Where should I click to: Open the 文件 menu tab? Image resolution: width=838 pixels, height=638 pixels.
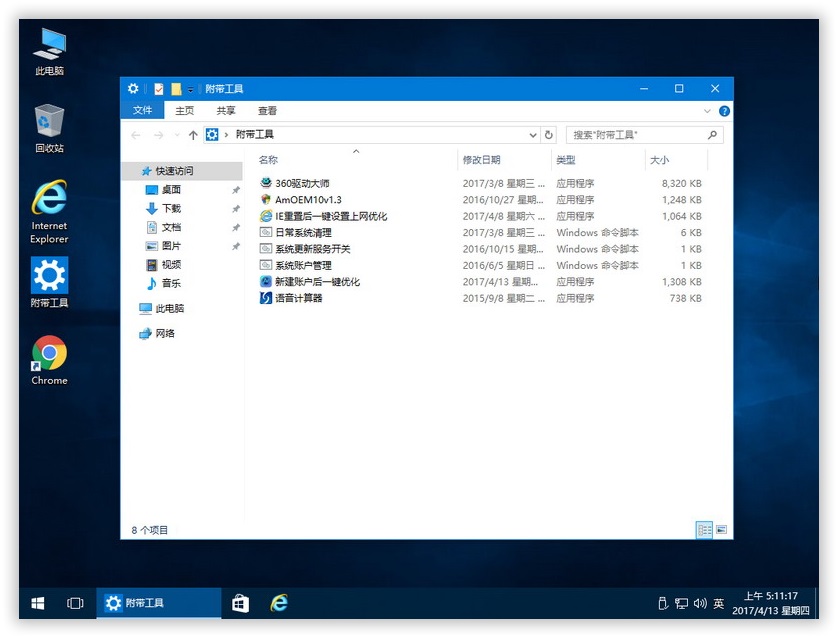coord(142,110)
